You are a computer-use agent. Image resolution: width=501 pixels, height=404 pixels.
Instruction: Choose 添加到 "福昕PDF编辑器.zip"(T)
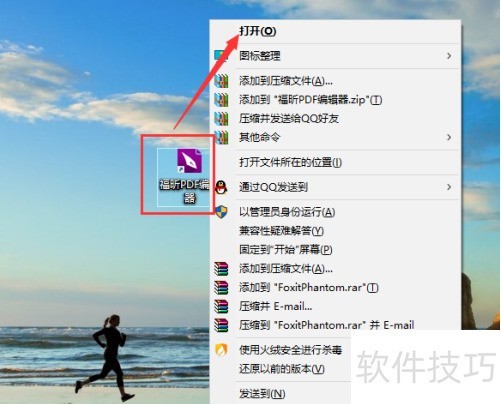pyautogui.click(x=310, y=100)
